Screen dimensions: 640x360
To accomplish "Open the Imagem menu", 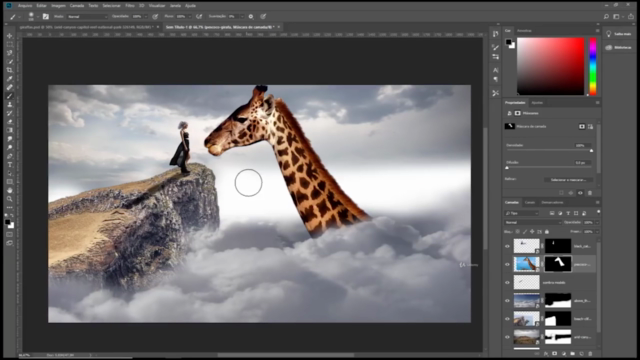I will 58,6.
